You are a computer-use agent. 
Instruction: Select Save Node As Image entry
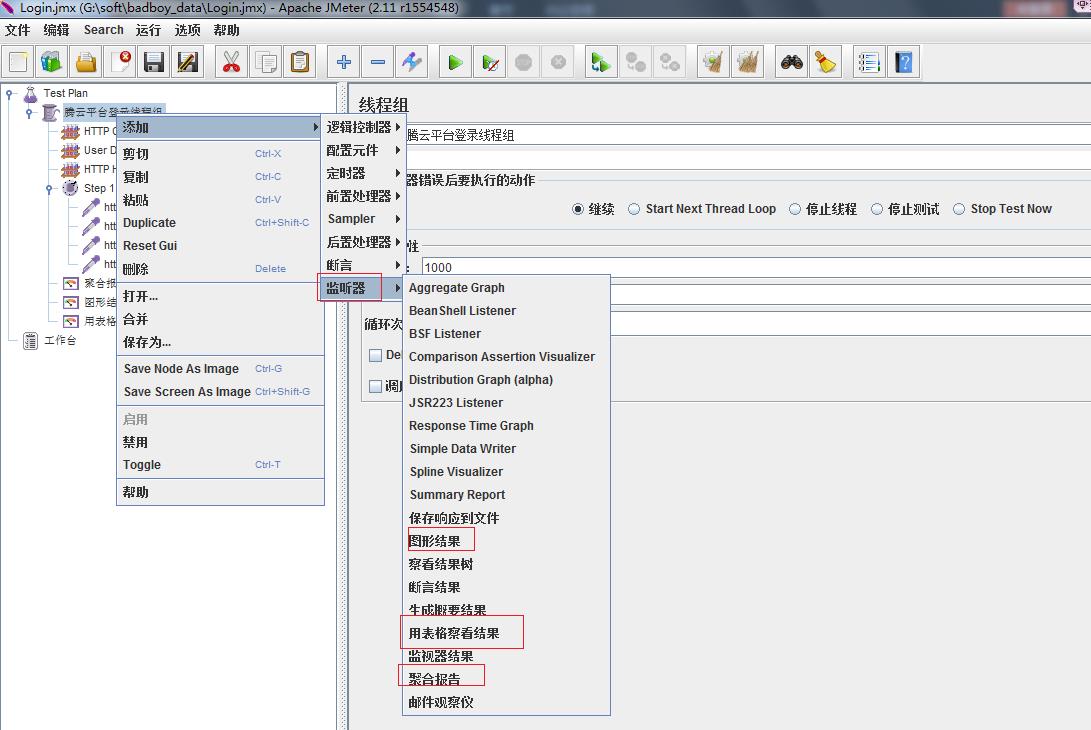[220, 369]
